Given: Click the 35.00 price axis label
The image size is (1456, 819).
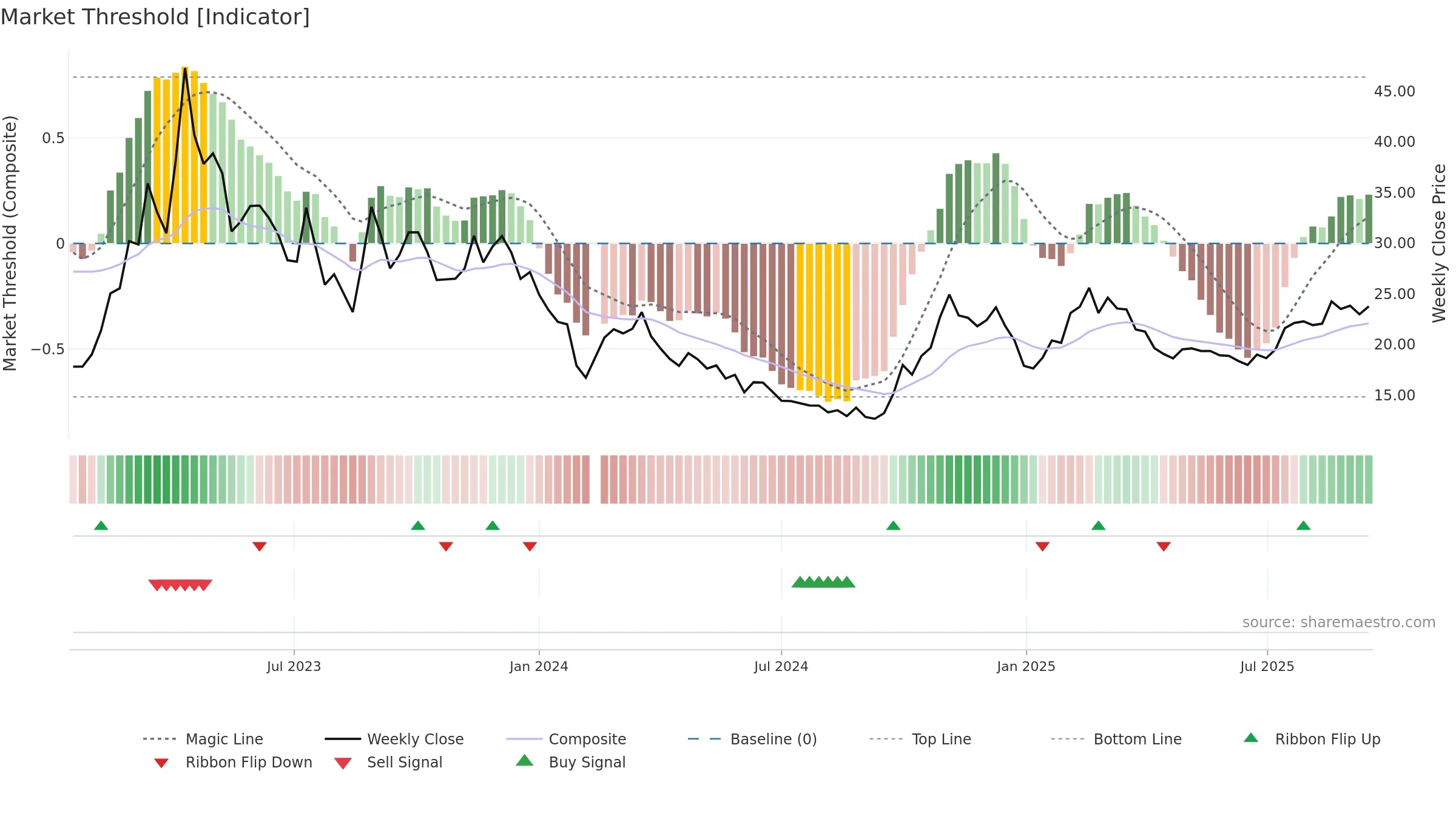Looking at the screenshot, I should tap(1394, 193).
